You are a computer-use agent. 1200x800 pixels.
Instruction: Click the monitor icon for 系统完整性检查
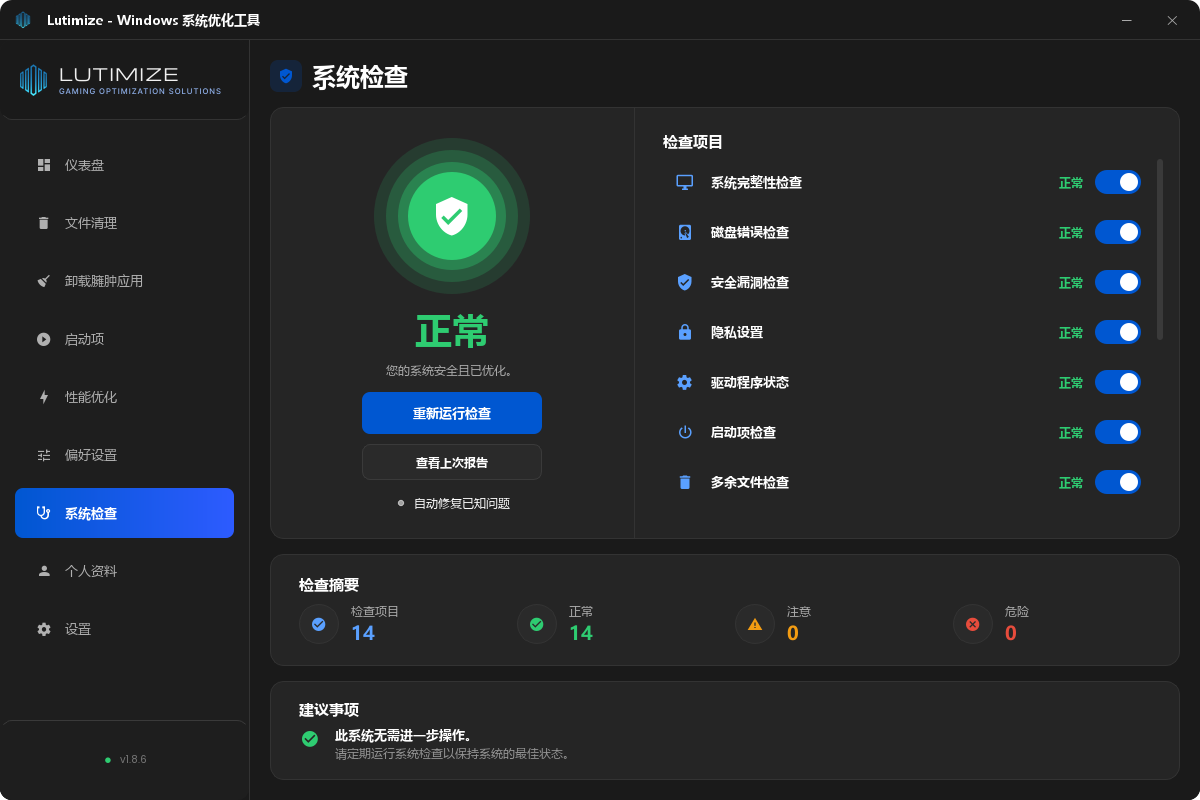point(685,182)
